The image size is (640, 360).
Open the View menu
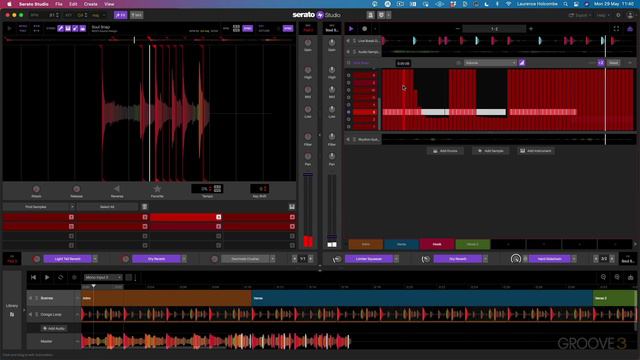(109, 4)
